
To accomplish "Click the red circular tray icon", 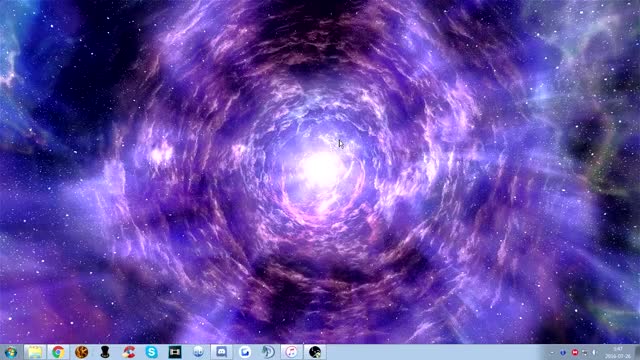I will (575, 352).
